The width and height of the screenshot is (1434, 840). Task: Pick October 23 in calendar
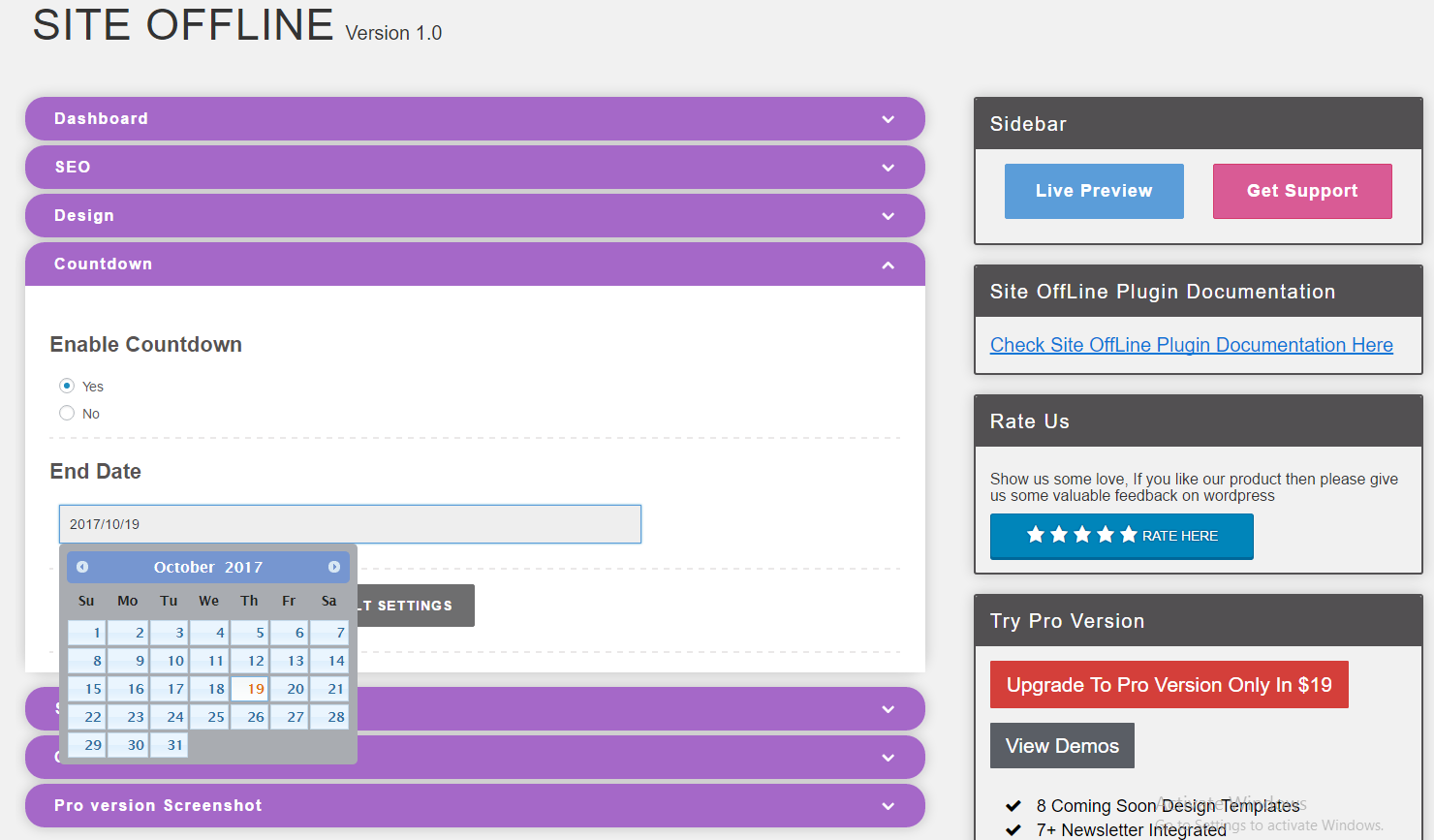(128, 717)
